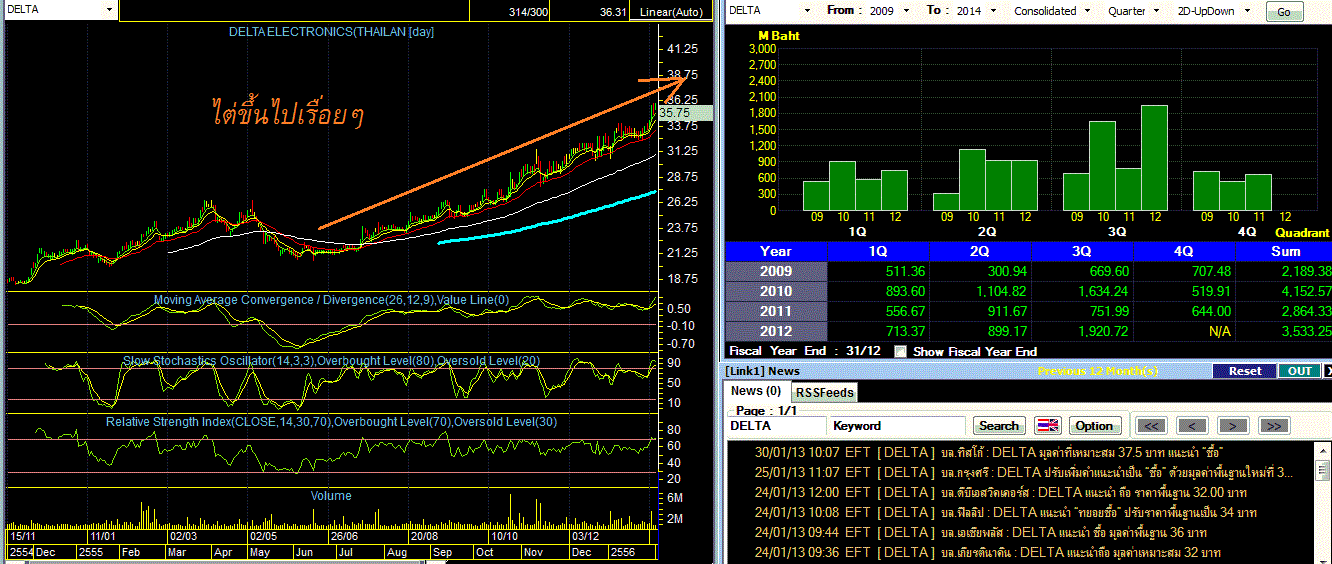Click the N/A cell for 4Q 2012
Viewport: 1332px width, 564px height.
click(1184, 331)
